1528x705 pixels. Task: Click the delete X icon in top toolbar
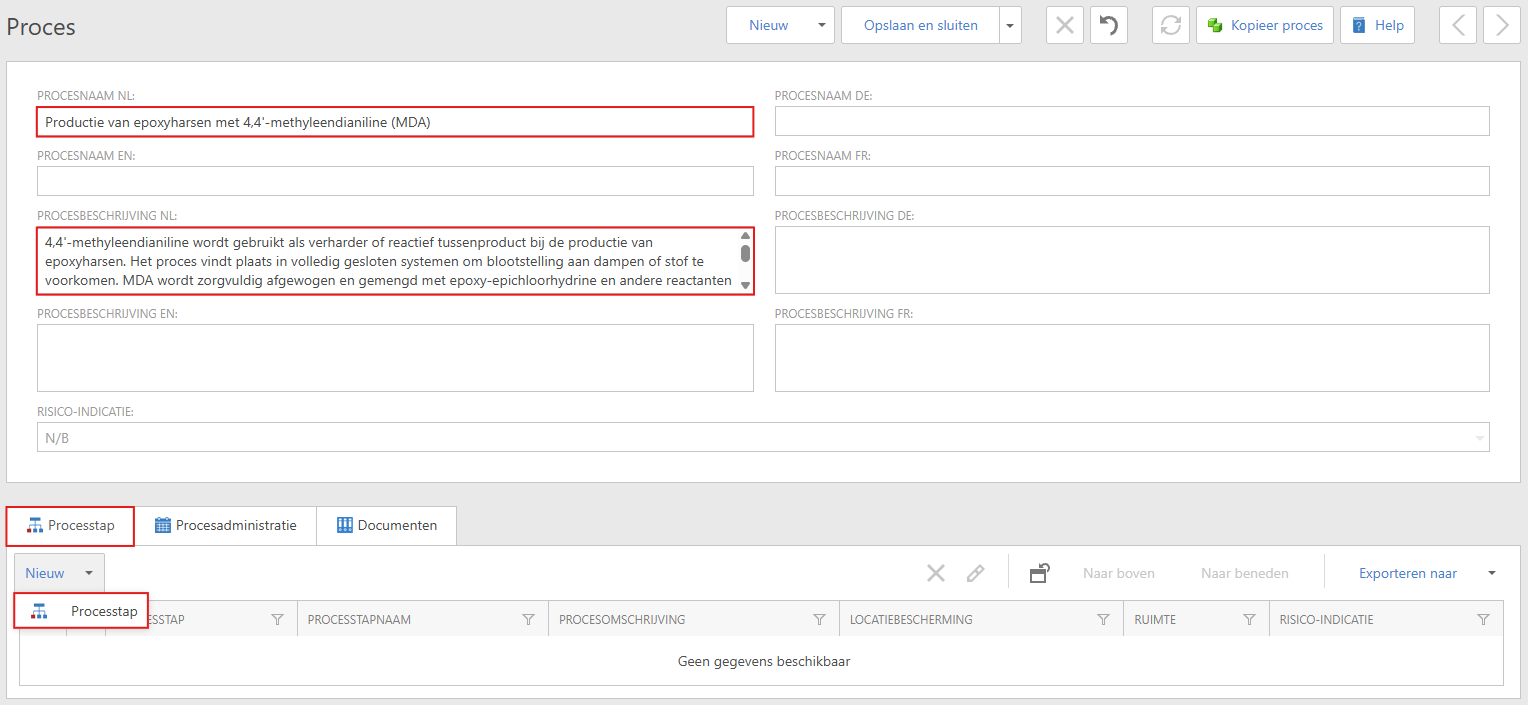[x=1064, y=26]
